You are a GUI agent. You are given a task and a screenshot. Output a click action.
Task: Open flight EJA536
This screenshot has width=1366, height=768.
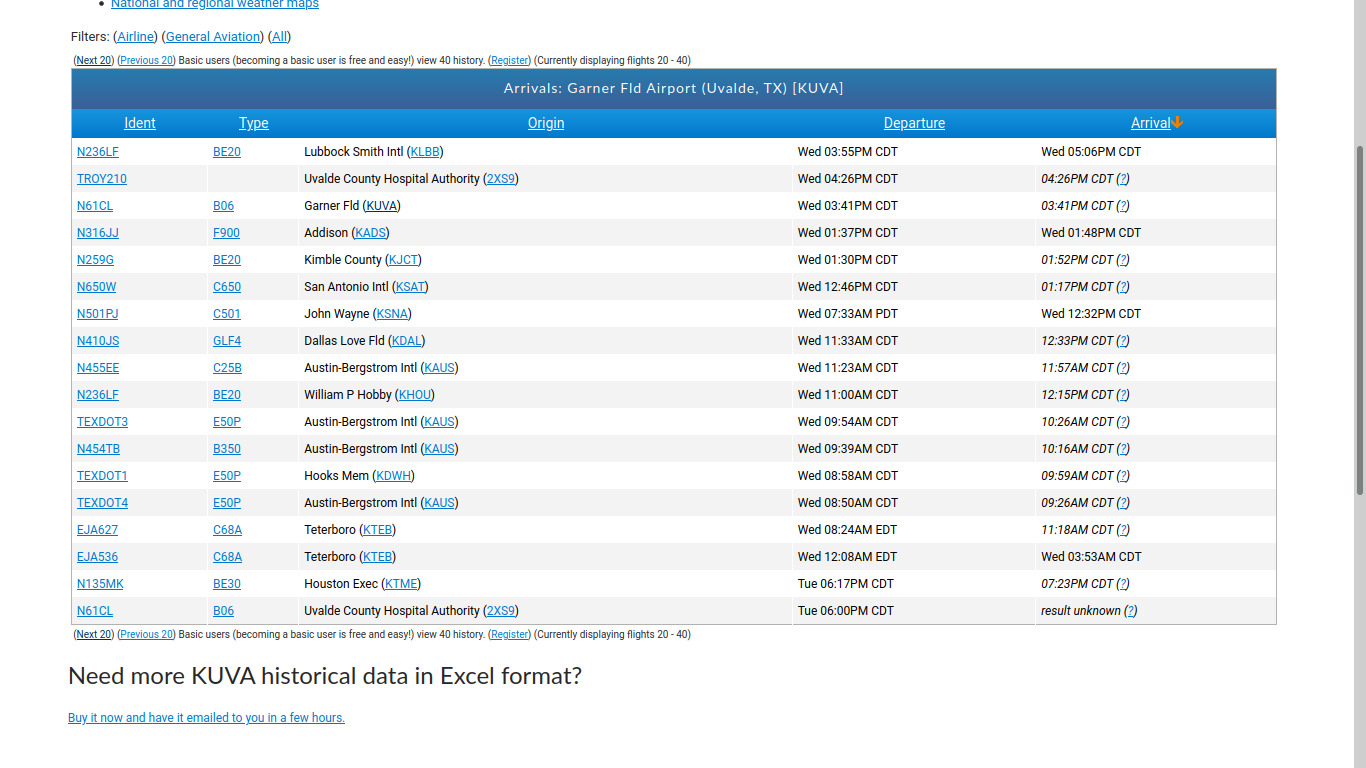tap(97, 557)
